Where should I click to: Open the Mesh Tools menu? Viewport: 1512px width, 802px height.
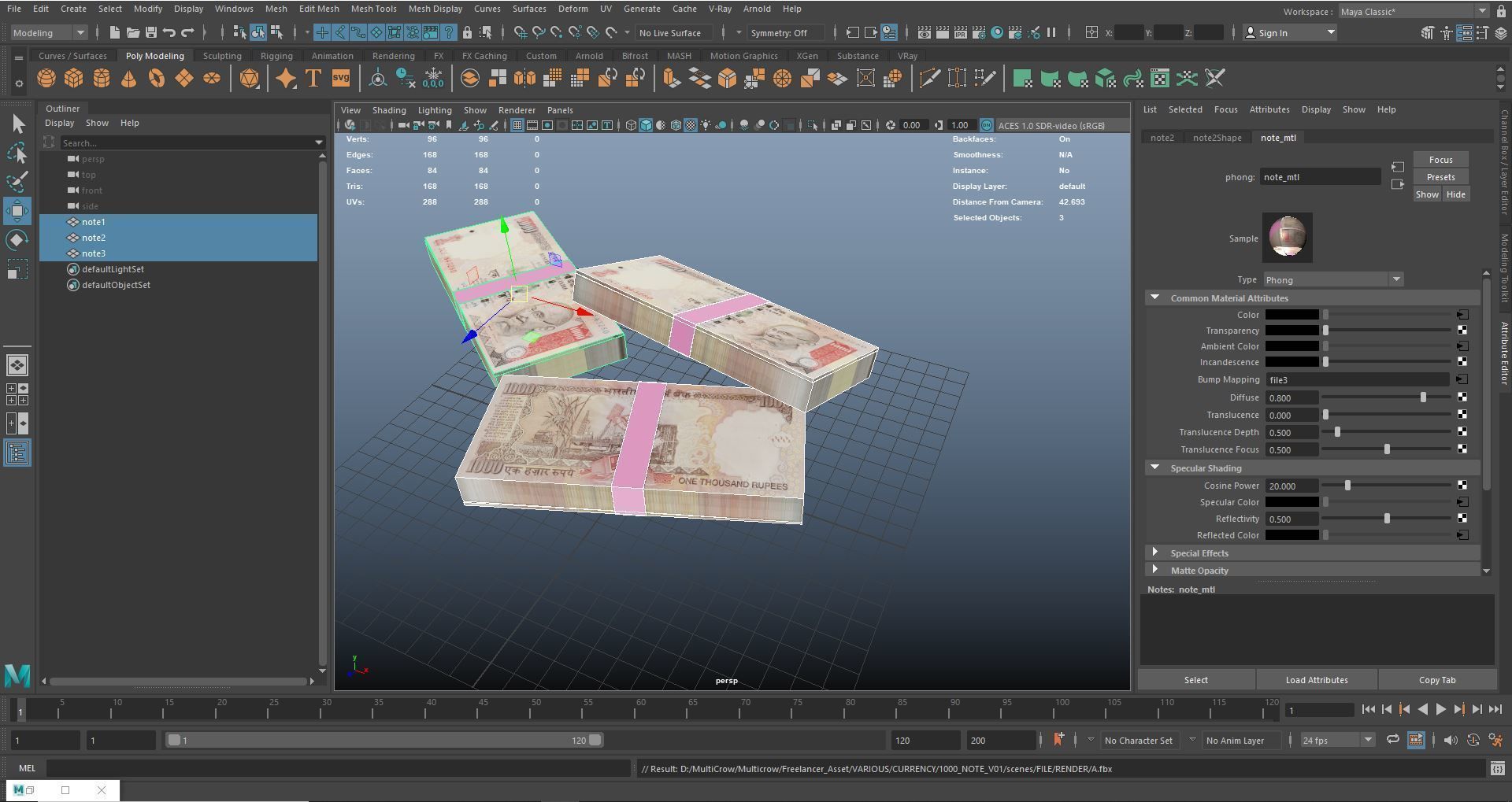(x=373, y=9)
